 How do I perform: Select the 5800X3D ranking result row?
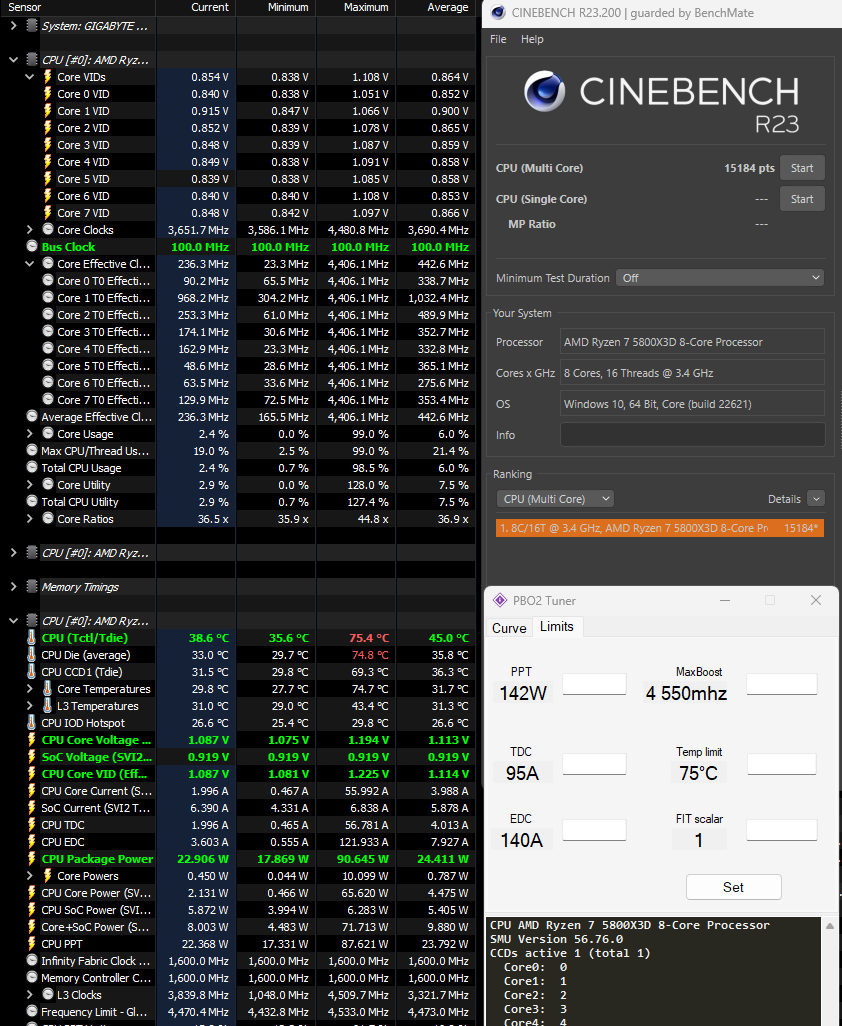(659, 528)
